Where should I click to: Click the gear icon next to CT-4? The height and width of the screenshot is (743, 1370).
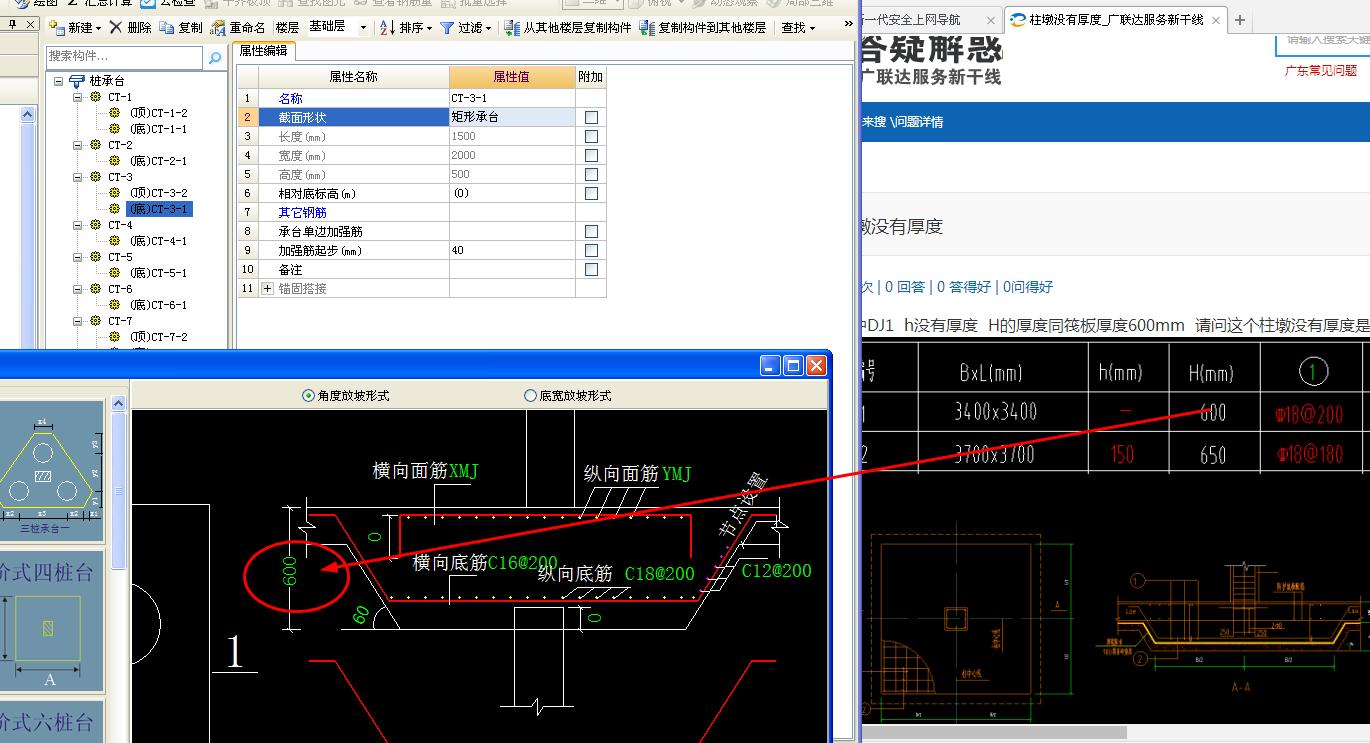click(x=96, y=225)
